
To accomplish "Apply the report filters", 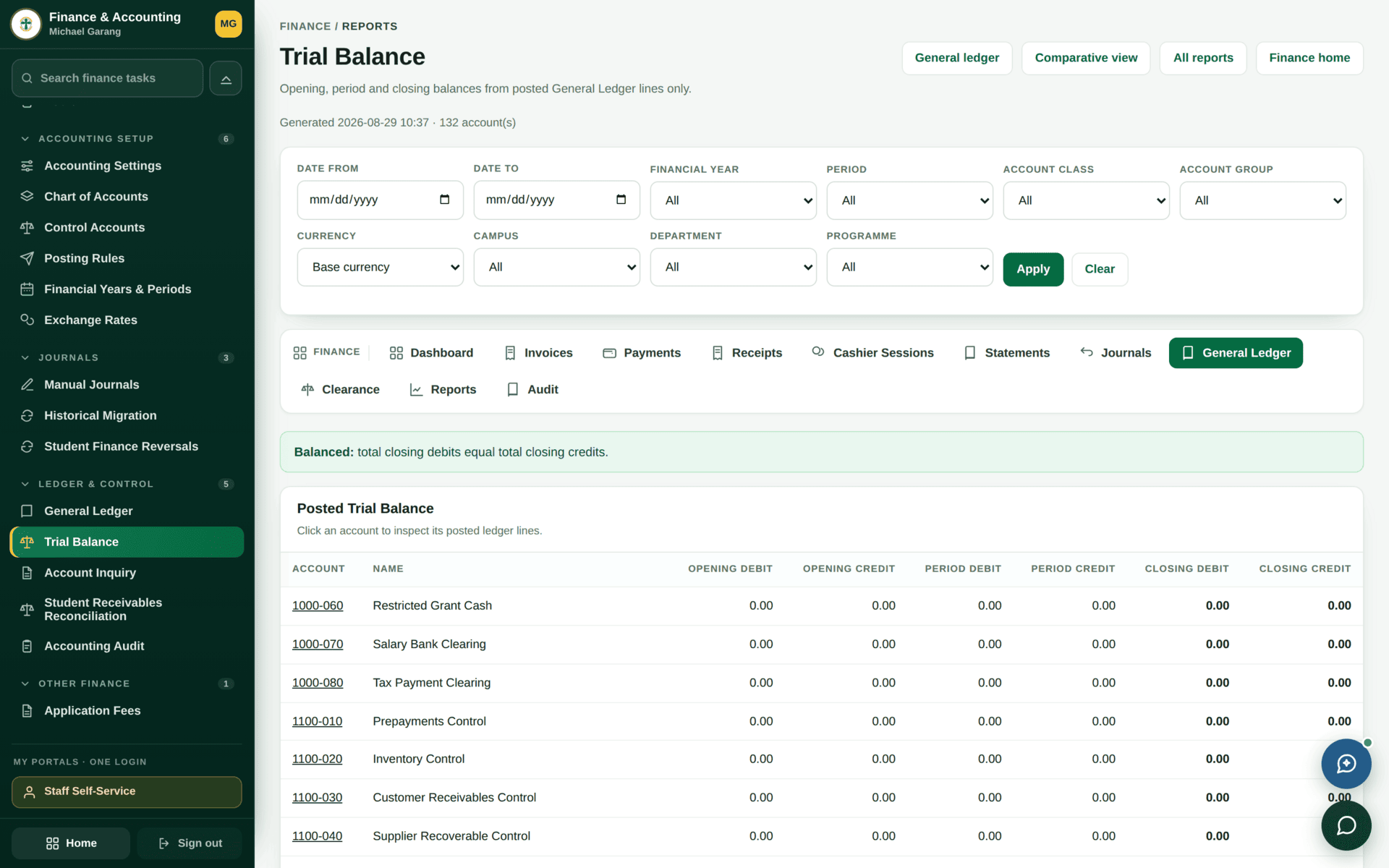I will pos(1033,269).
